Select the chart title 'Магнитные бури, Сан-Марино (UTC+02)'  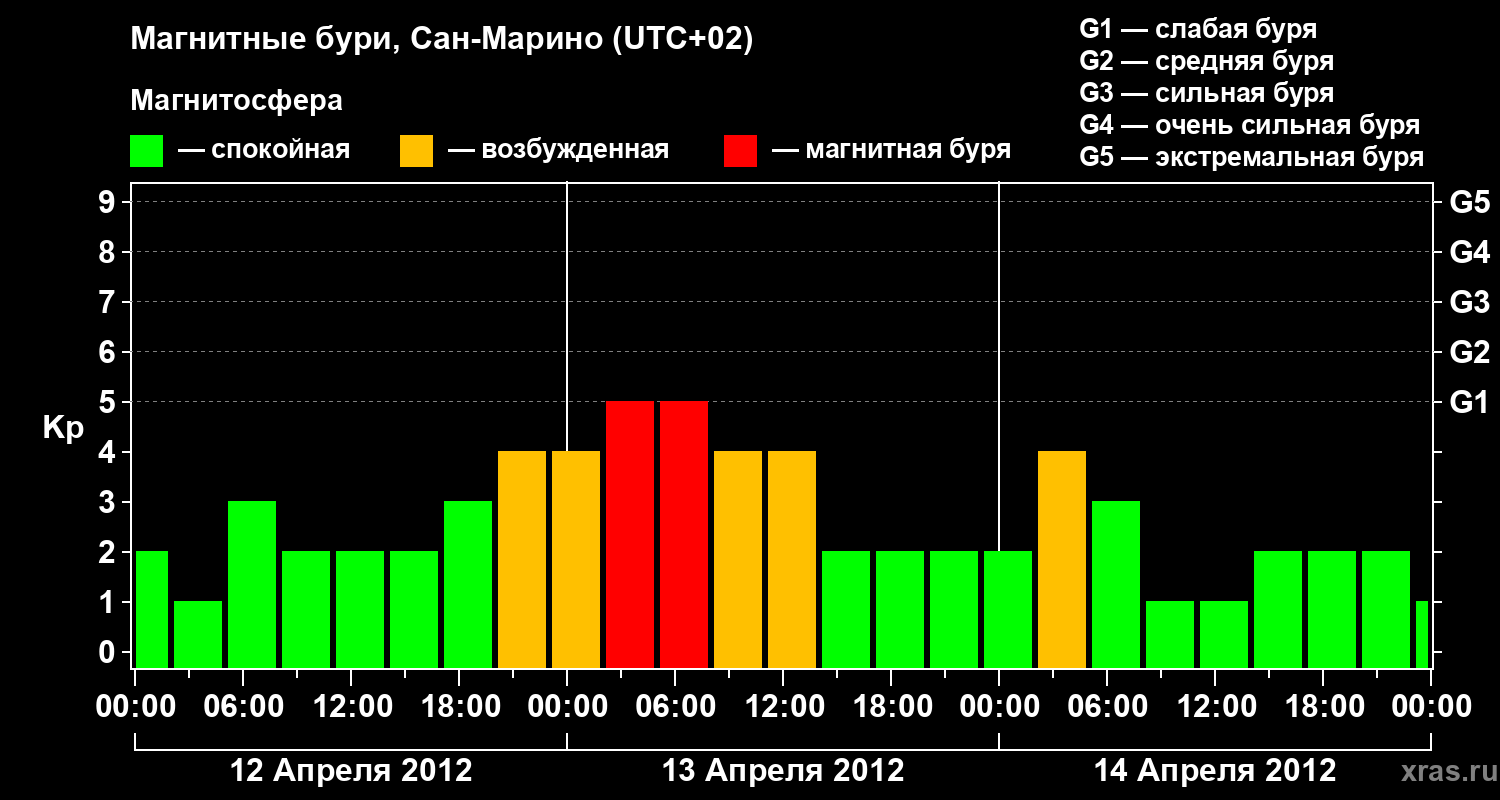(x=441, y=40)
